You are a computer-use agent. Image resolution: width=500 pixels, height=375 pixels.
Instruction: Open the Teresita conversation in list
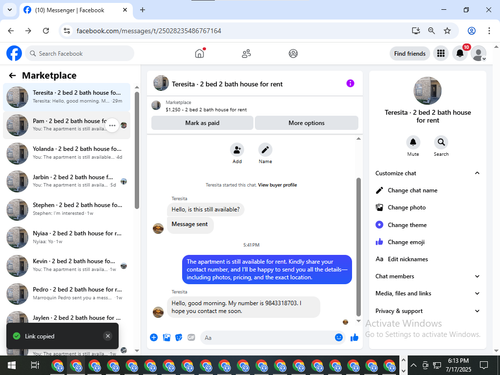point(67,97)
